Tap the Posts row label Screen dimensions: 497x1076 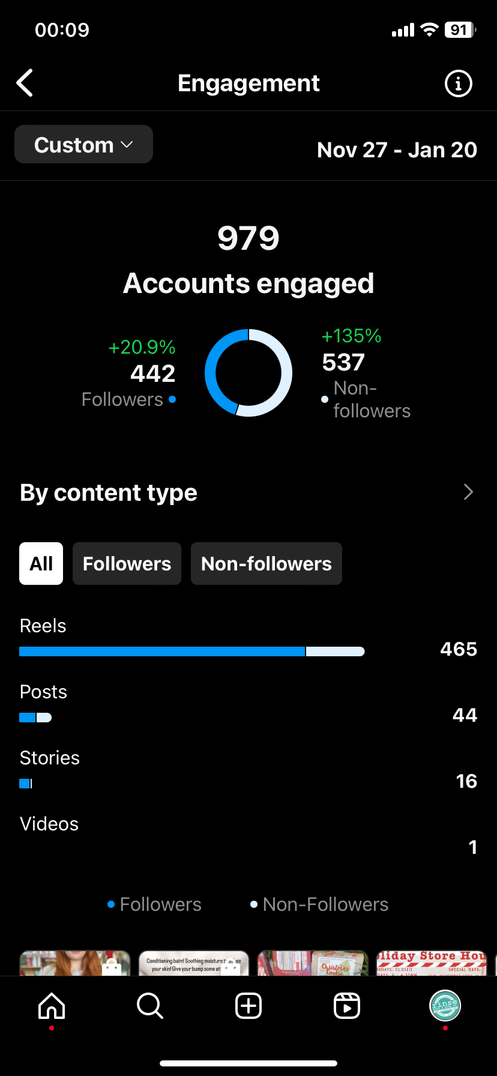(x=43, y=692)
